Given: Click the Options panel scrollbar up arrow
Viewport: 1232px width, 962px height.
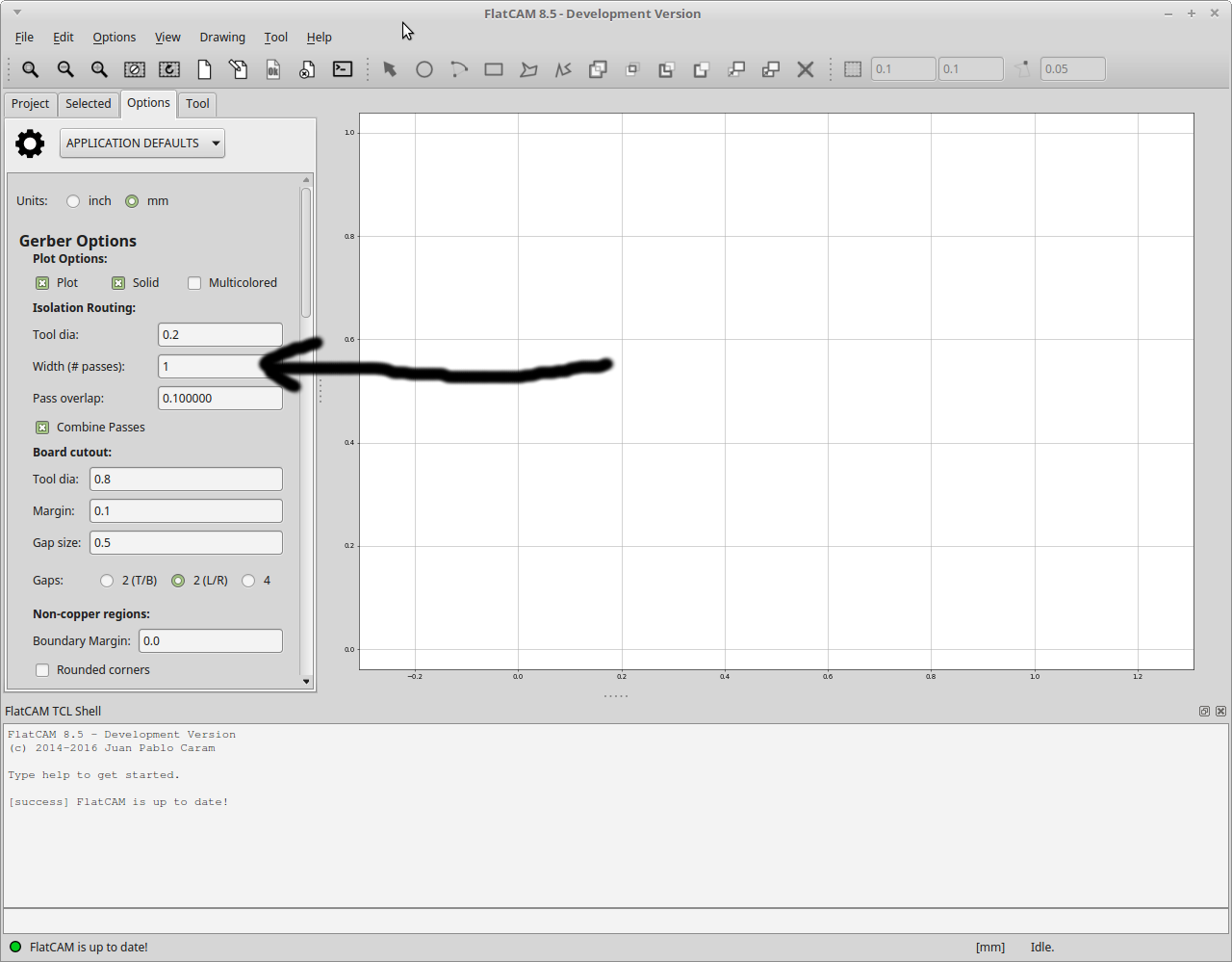Looking at the screenshot, I should (x=306, y=180).
